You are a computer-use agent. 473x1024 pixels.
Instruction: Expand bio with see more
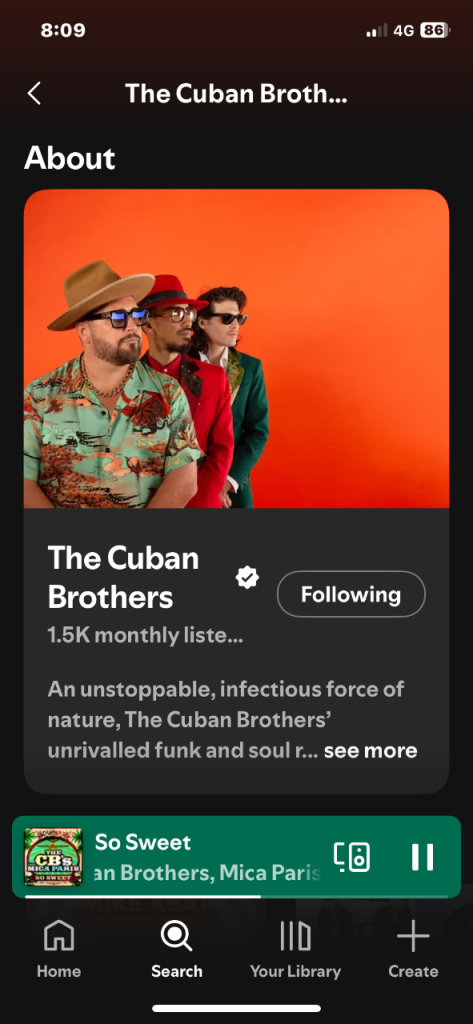coord(370,751)
